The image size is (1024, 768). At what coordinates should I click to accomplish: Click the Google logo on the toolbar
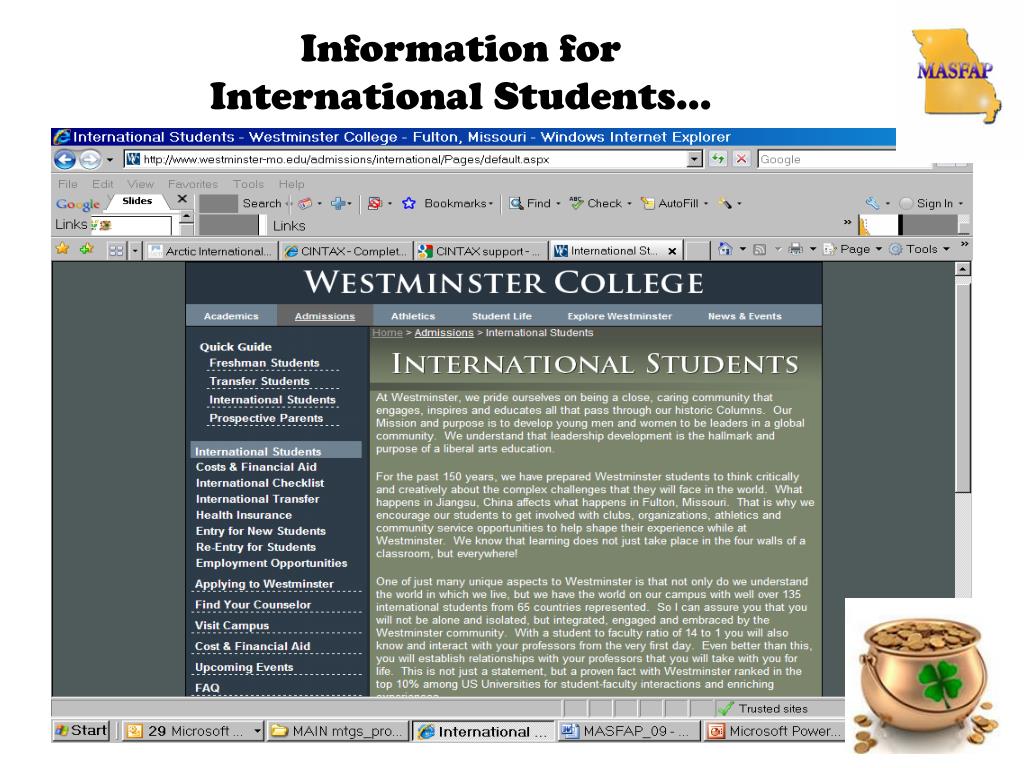(78, 204)
